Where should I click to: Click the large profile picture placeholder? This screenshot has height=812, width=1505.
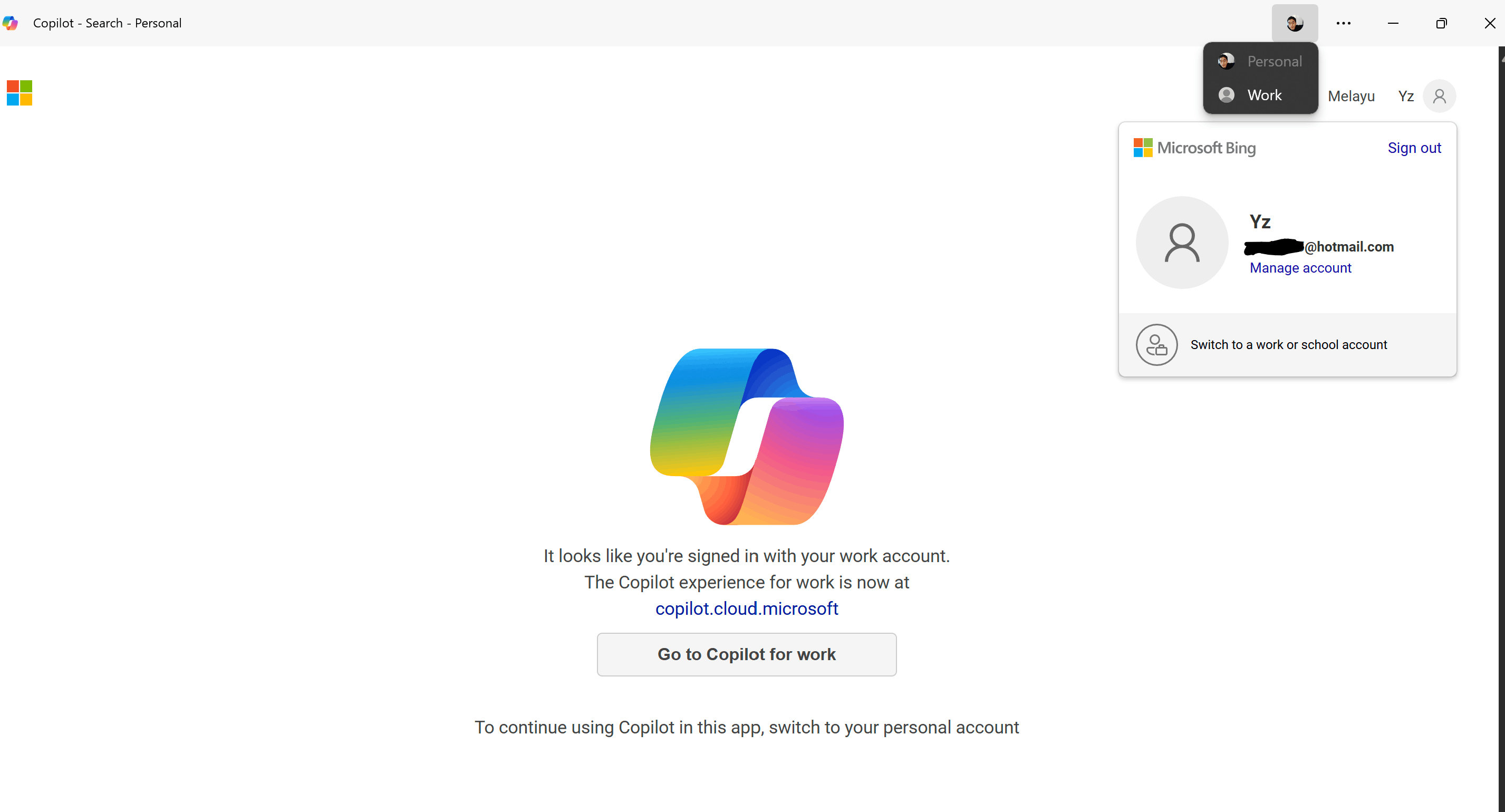[1181, 243]
